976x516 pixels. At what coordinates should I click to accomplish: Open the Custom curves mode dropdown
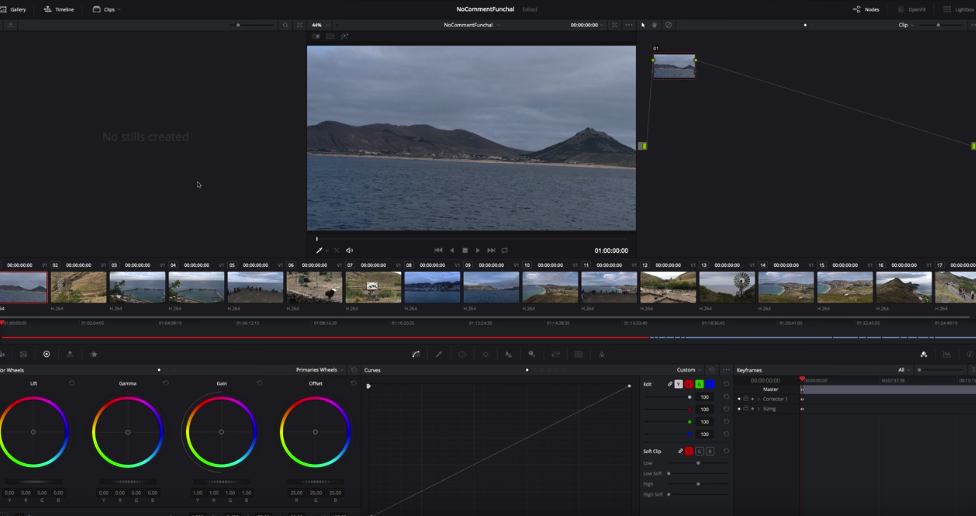(x=689, y=370)
